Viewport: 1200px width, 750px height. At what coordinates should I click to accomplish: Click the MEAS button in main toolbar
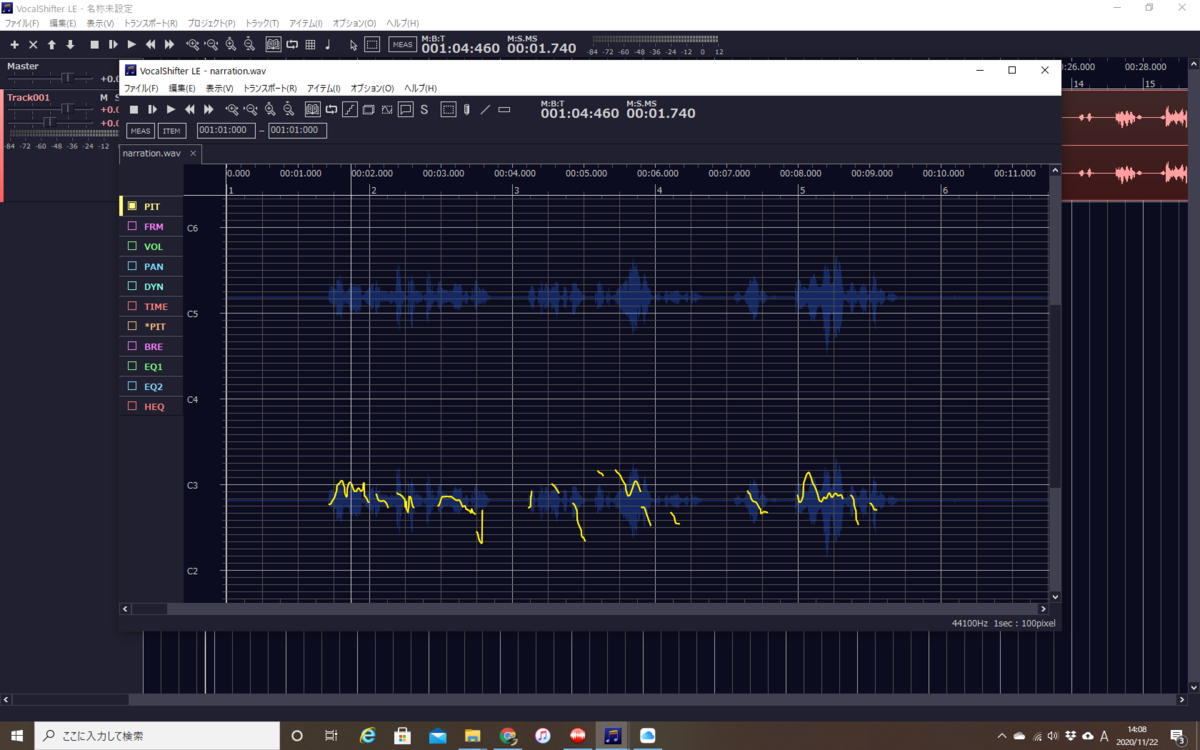[403, 44]
